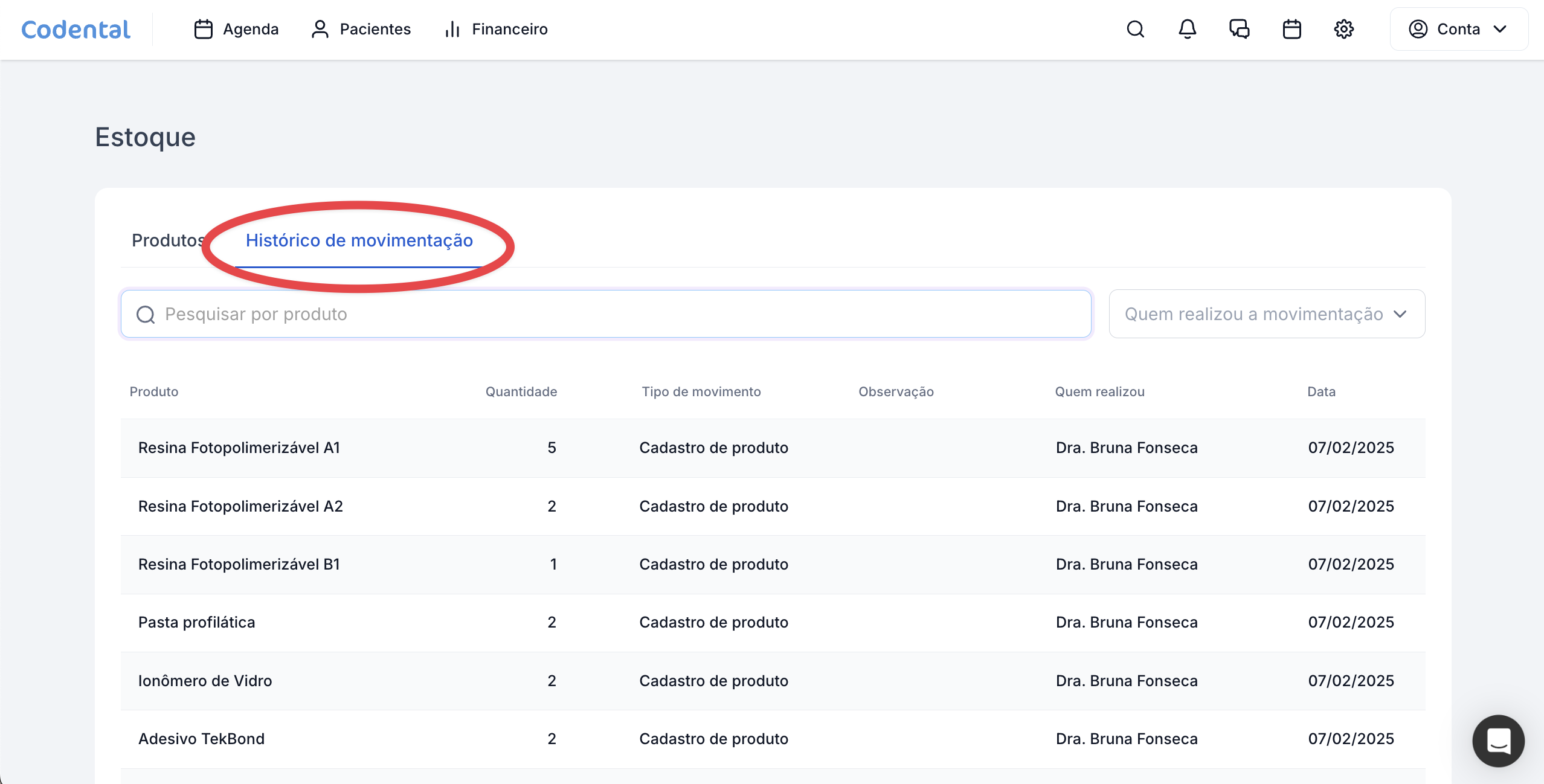Switch to the Produtos tab
Image resolution: width=1544 pixels, height=784 pixels.
[168, 240]
